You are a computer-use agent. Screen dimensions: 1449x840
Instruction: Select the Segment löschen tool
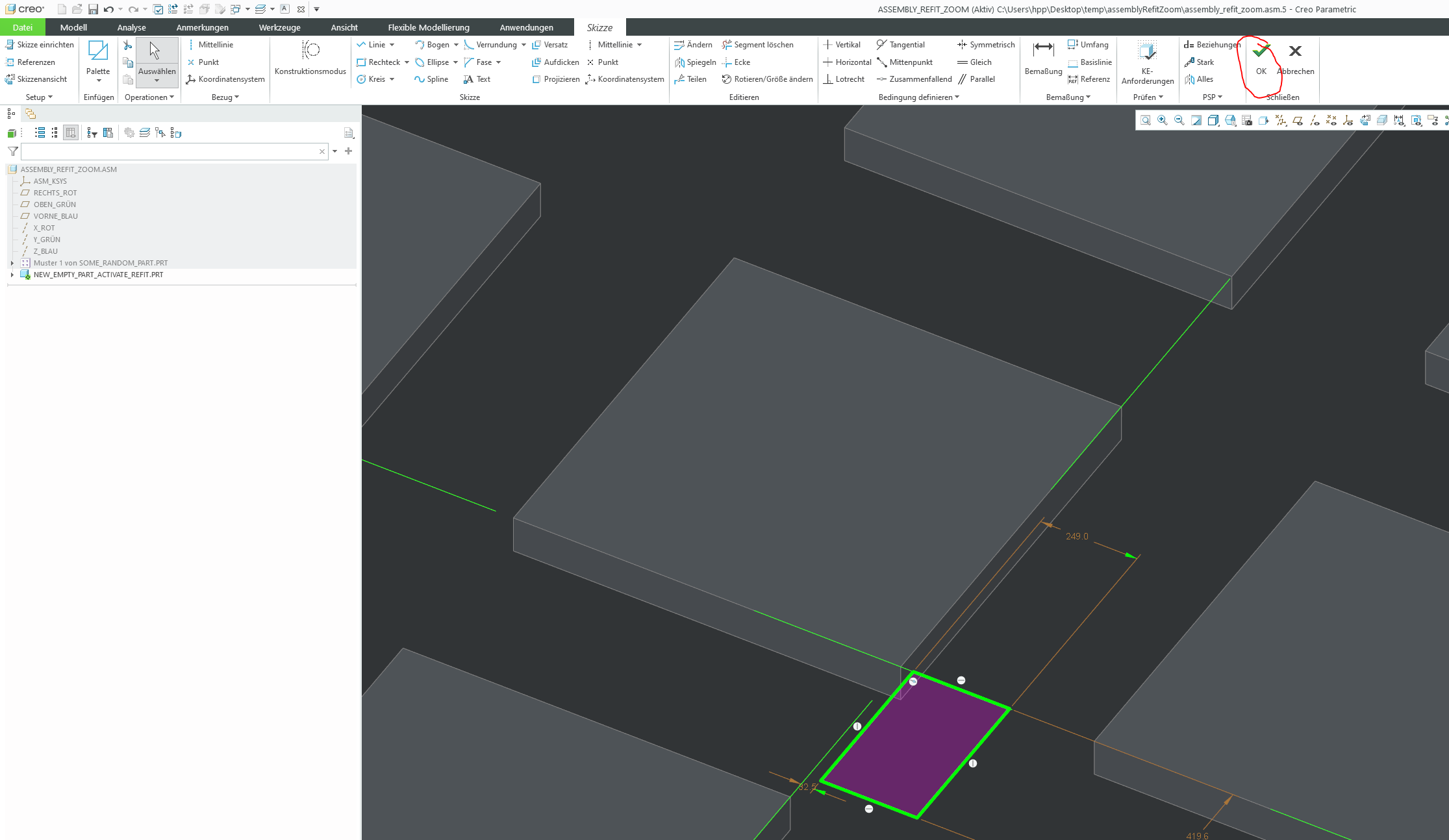click(x=759, y=44)
